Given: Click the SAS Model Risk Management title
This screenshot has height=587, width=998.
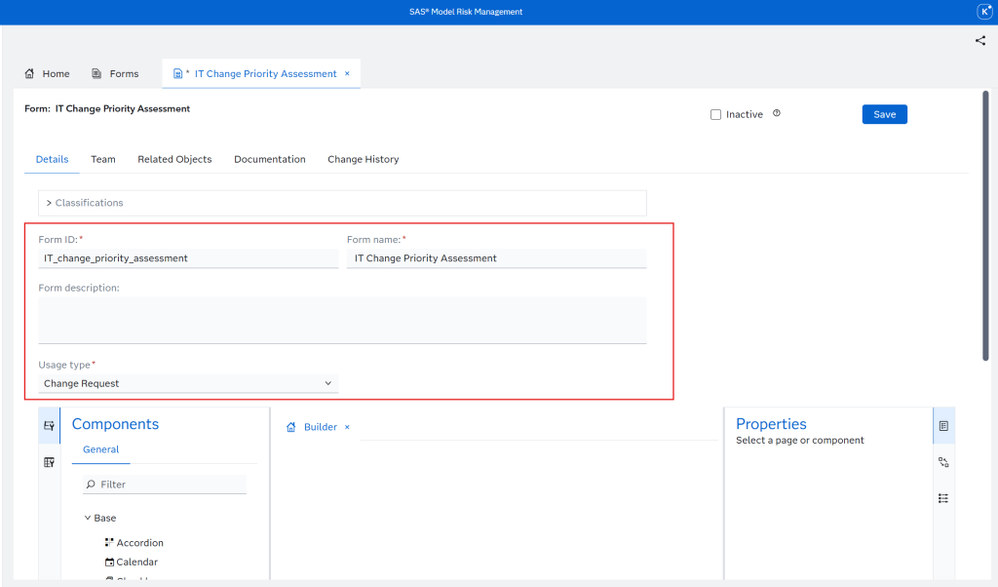Looking at the screenshot, I should [466, 11].
